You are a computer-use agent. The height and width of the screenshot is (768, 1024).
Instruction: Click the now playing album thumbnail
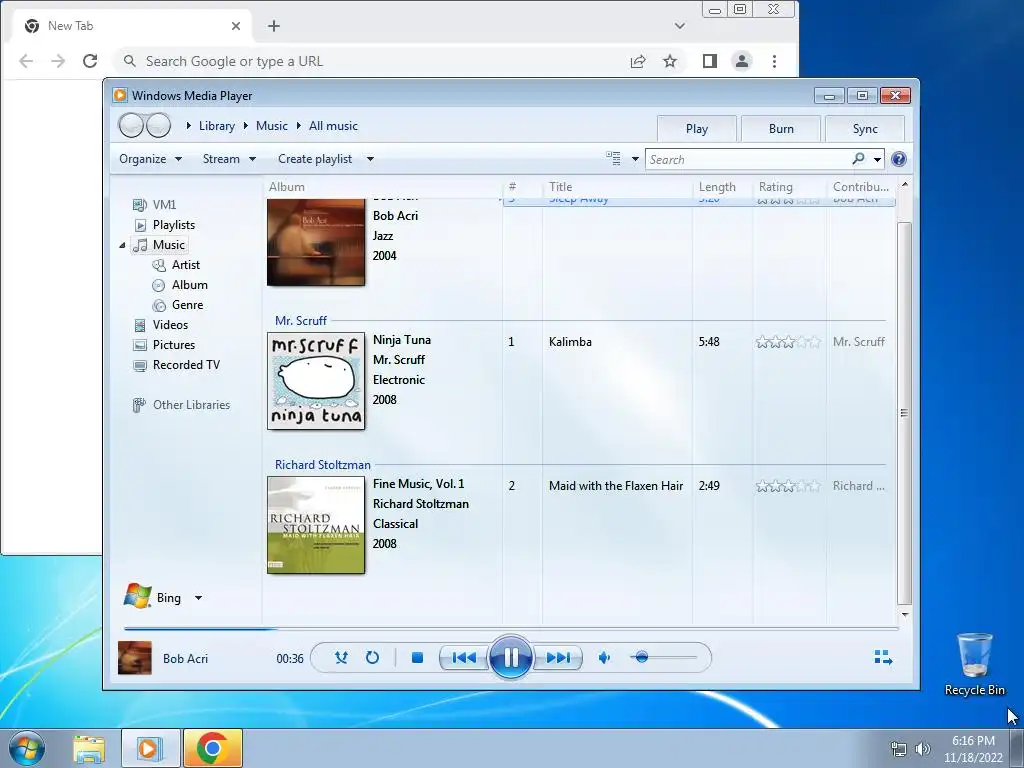135,658
